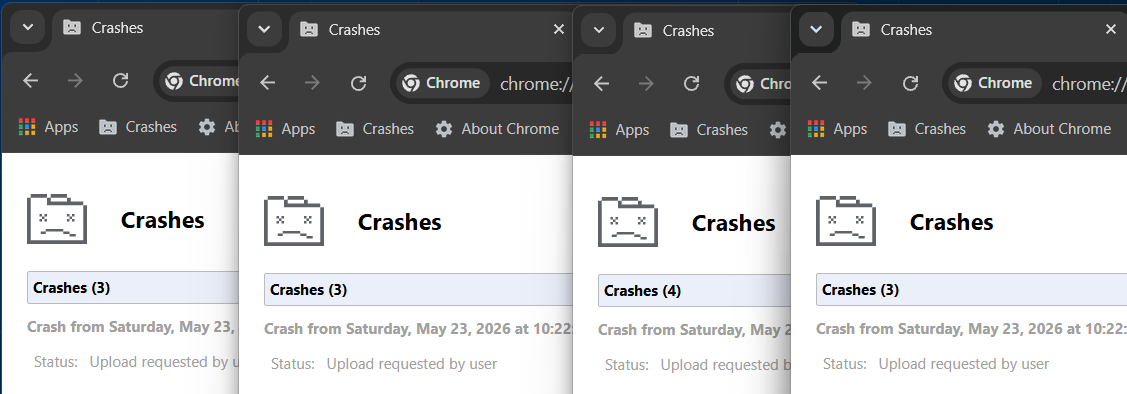Focus the chrome:// address field in rightmost window
Image resolution: width=1127 pixels, height=394 pixels.
coord(1089,83)
